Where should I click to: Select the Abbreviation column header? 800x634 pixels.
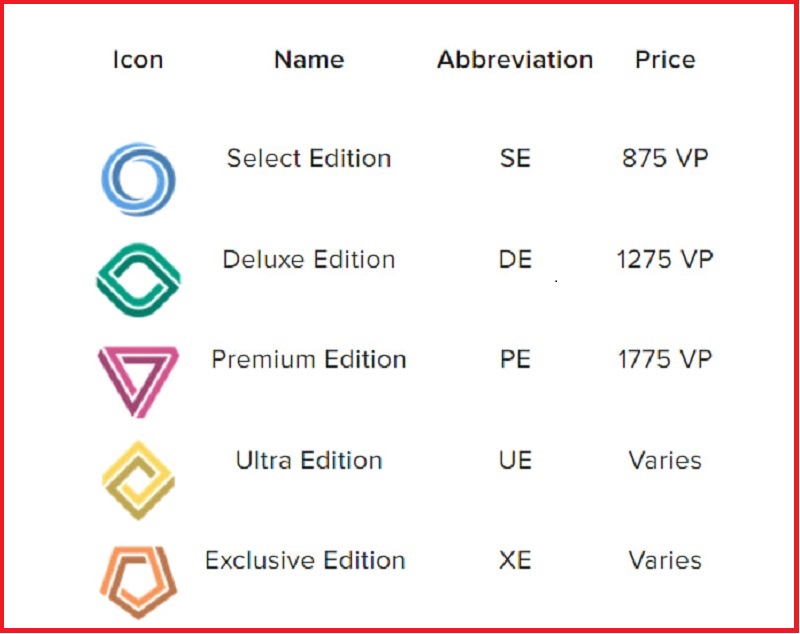[x=515, y=60]
